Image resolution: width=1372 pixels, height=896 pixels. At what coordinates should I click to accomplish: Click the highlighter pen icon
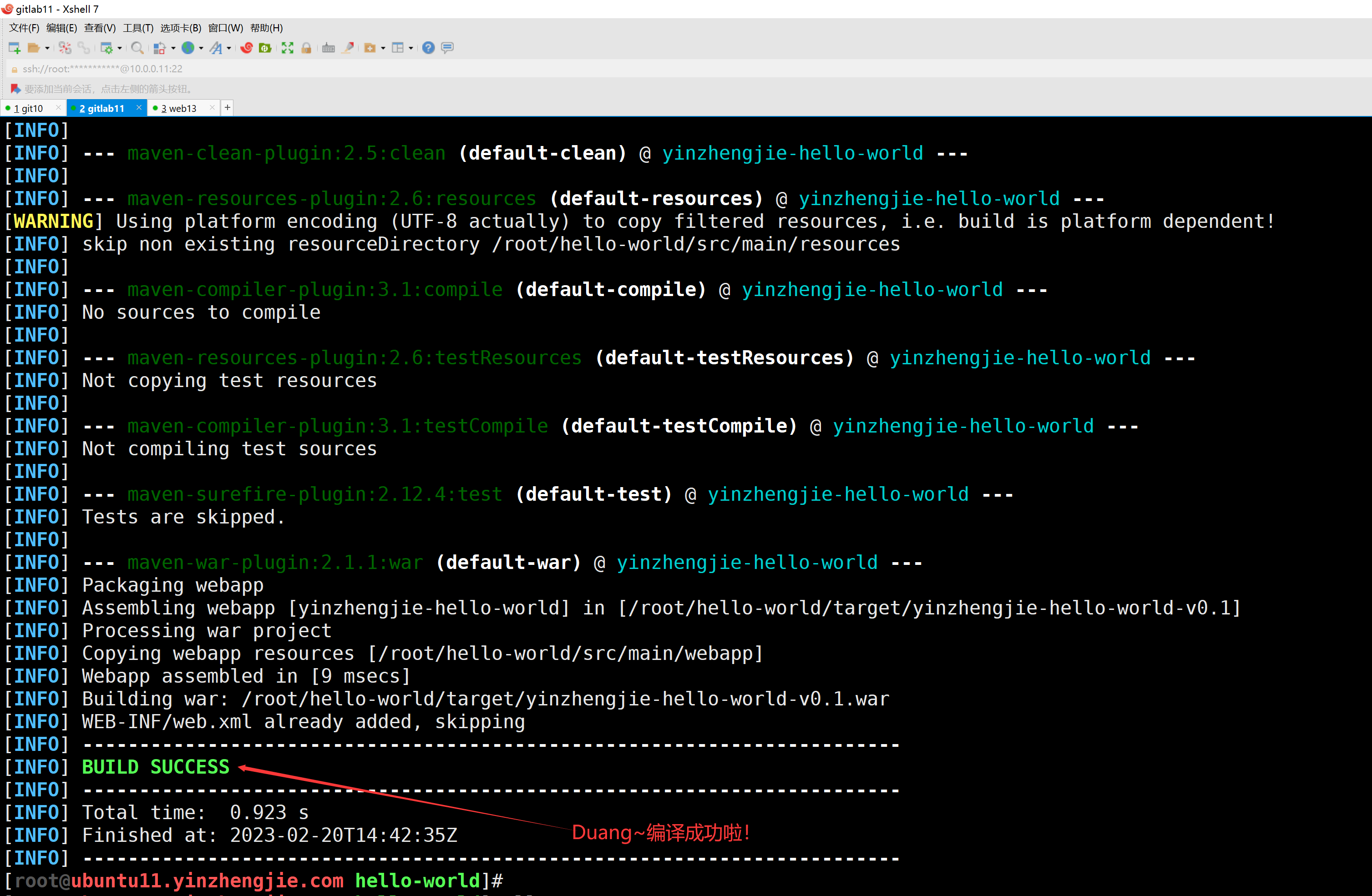(x=348, y=48)
